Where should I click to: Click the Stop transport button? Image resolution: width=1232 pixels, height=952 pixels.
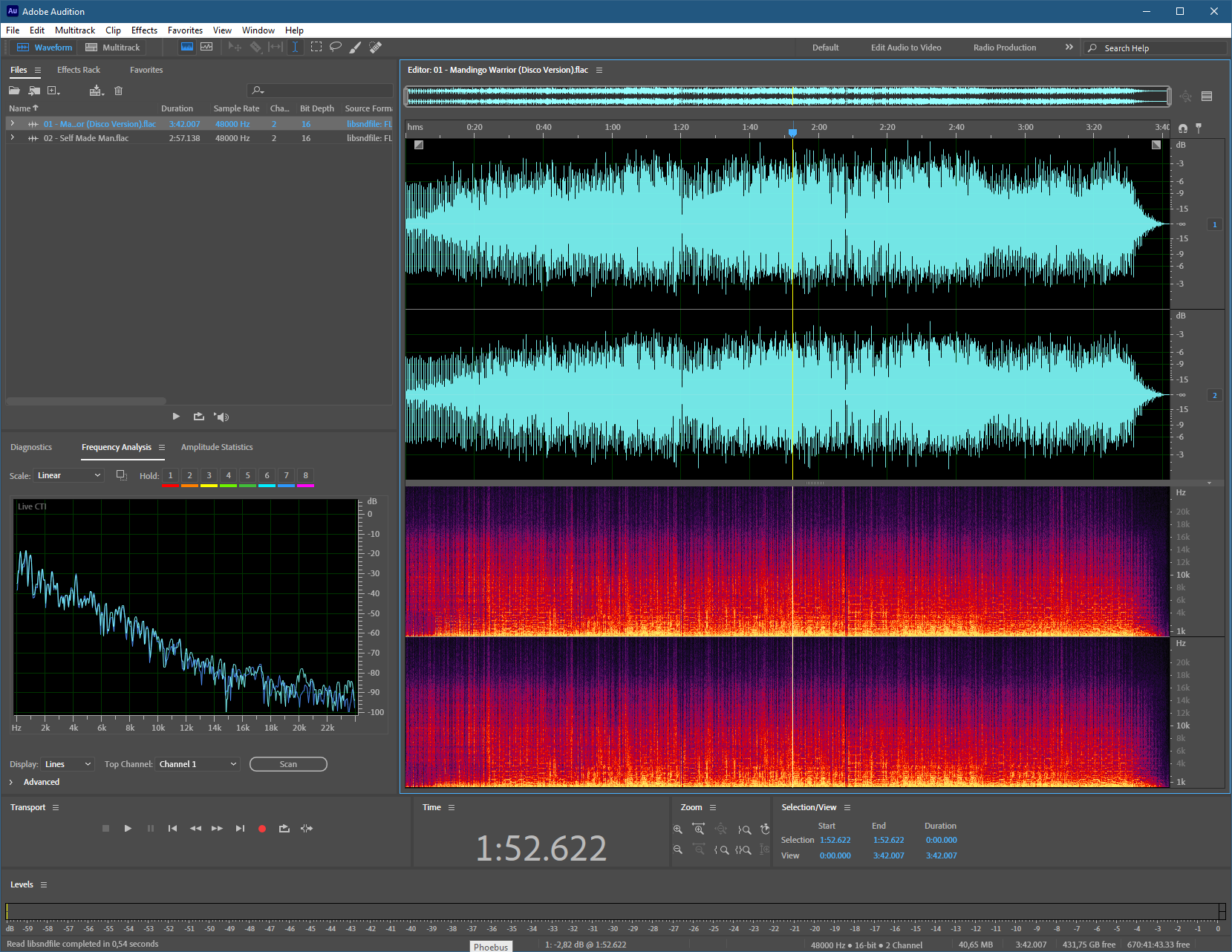pyautogui.click(x=105, y=828)
